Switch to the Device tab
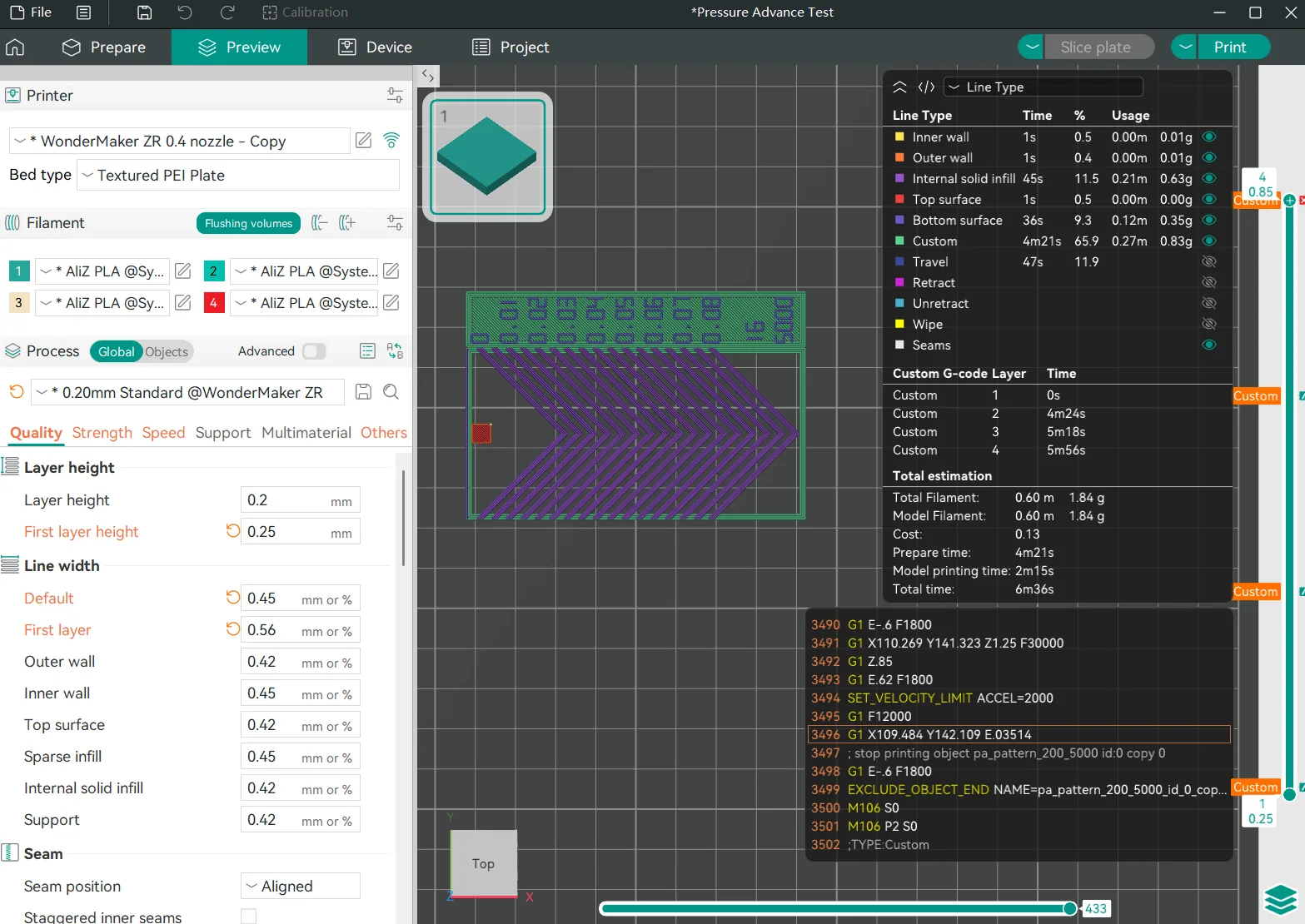The image size is (1305, 924). [x=375, y=47]
